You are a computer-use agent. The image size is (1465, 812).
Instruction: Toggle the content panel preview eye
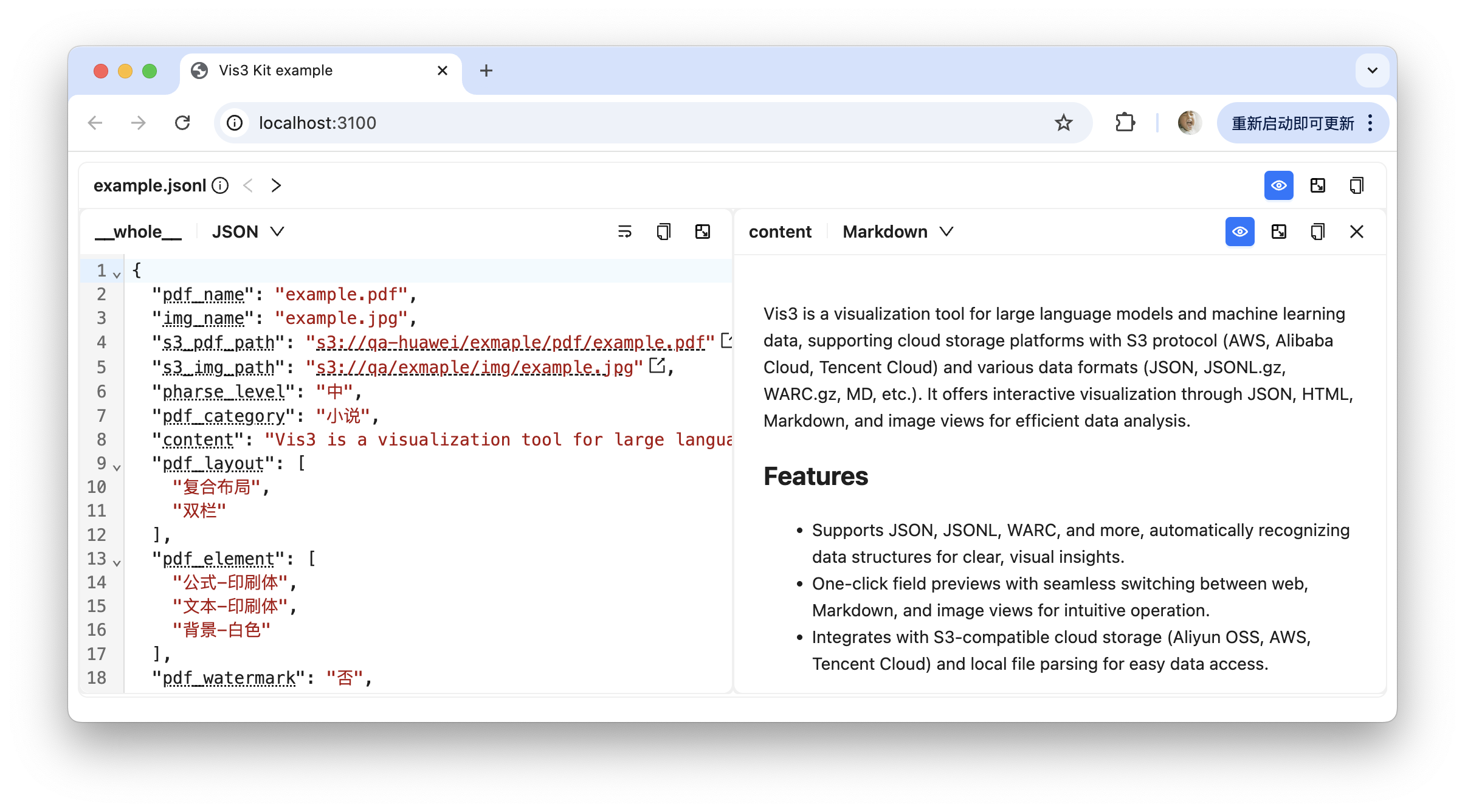pos(1239,232)
